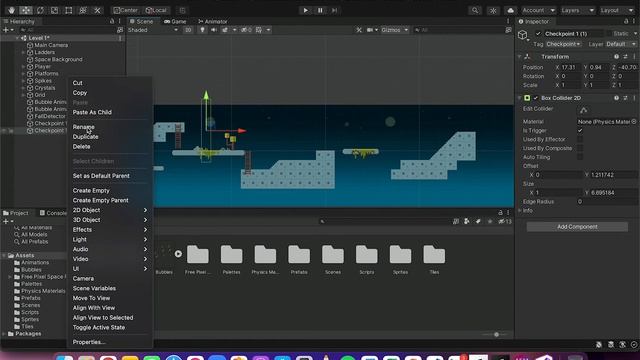Click the Add Component button
Image resolution: width=640 pixels, height=360 pixels.
[577, 227]
